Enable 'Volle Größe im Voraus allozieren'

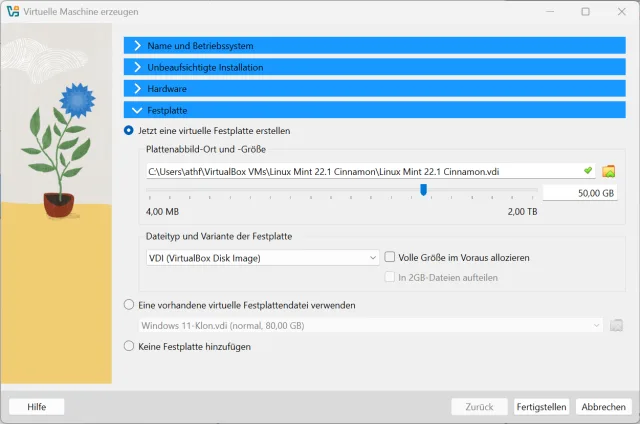[390, 257]
